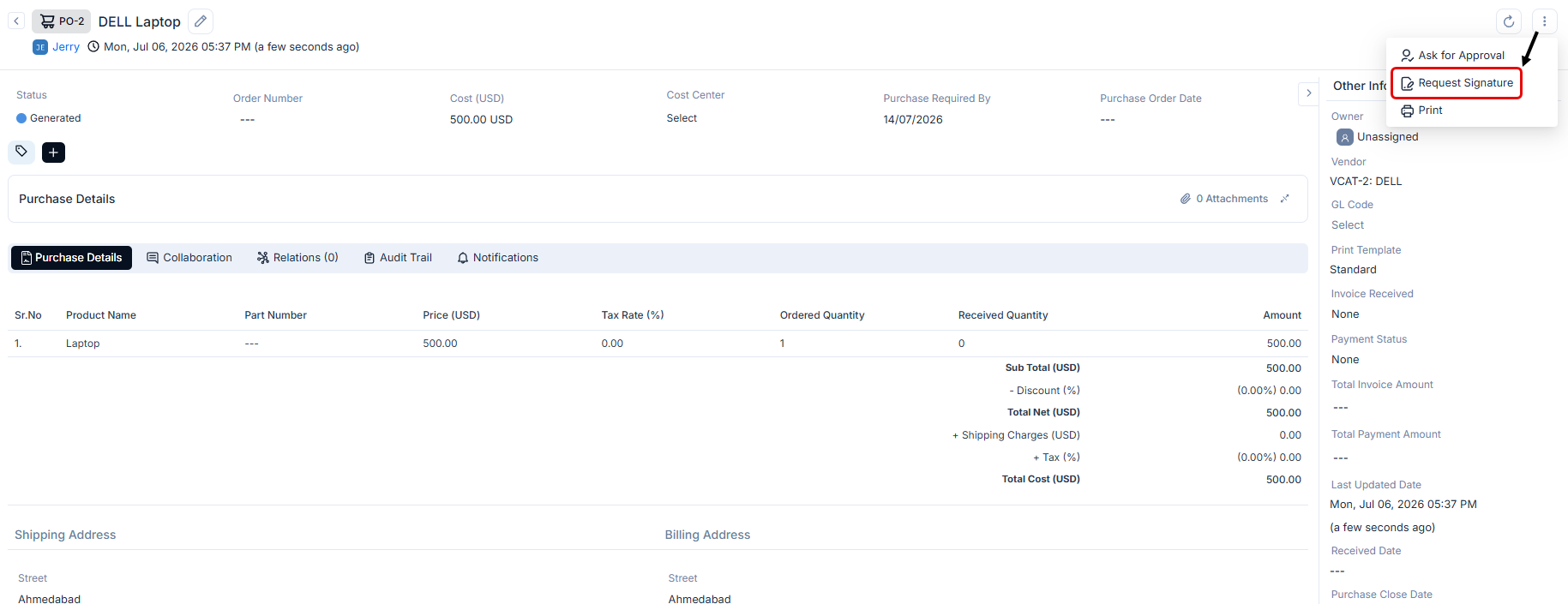The width and height of the screenshot is (1568, 604).
Task: Change the Generated status
Action: tap(49, 118)
